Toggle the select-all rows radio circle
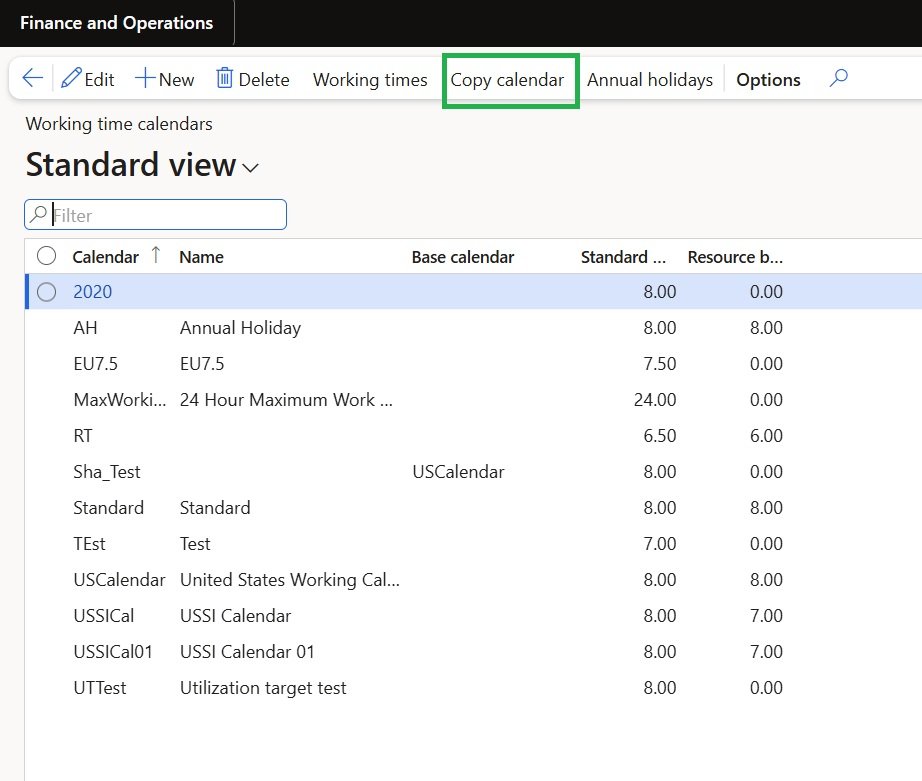This screenshot has width=922, height=781. (x=46, y=257)
